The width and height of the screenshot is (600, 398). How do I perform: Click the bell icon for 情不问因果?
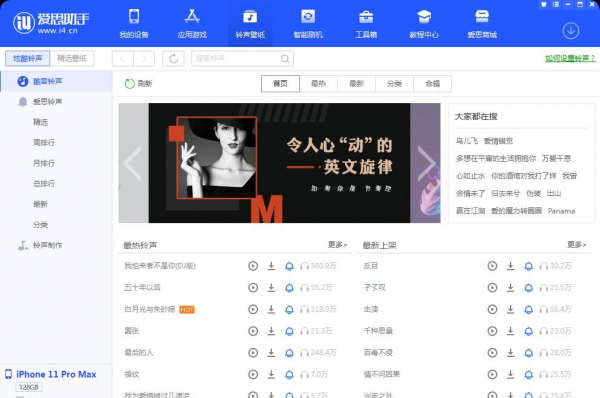click(528, 375)
